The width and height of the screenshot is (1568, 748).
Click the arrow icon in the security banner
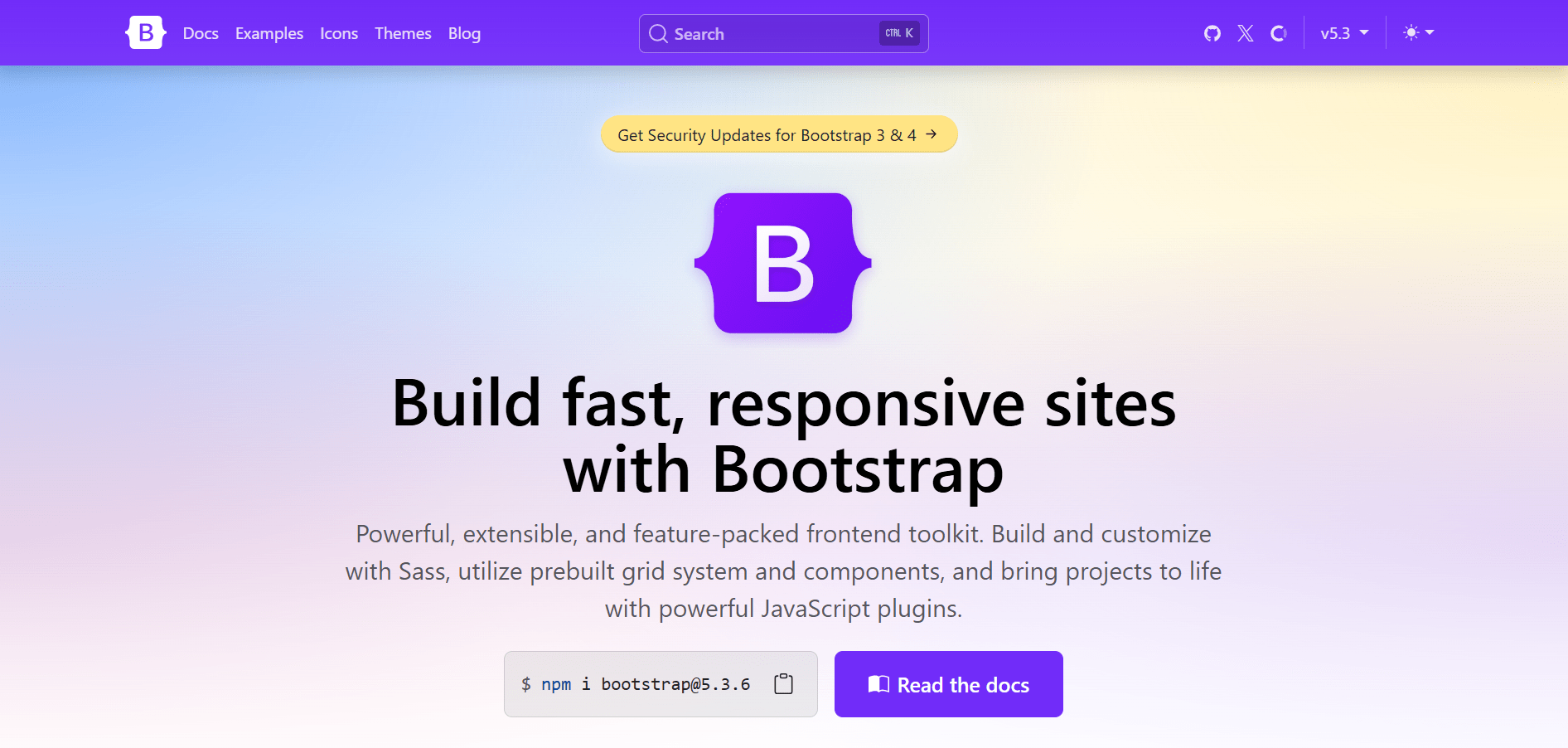tap(932, 134)
